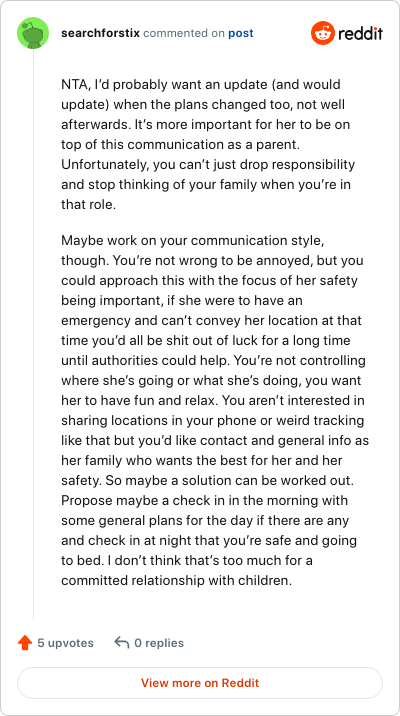Click the reply arrow icon

click(x=121, y=643)
